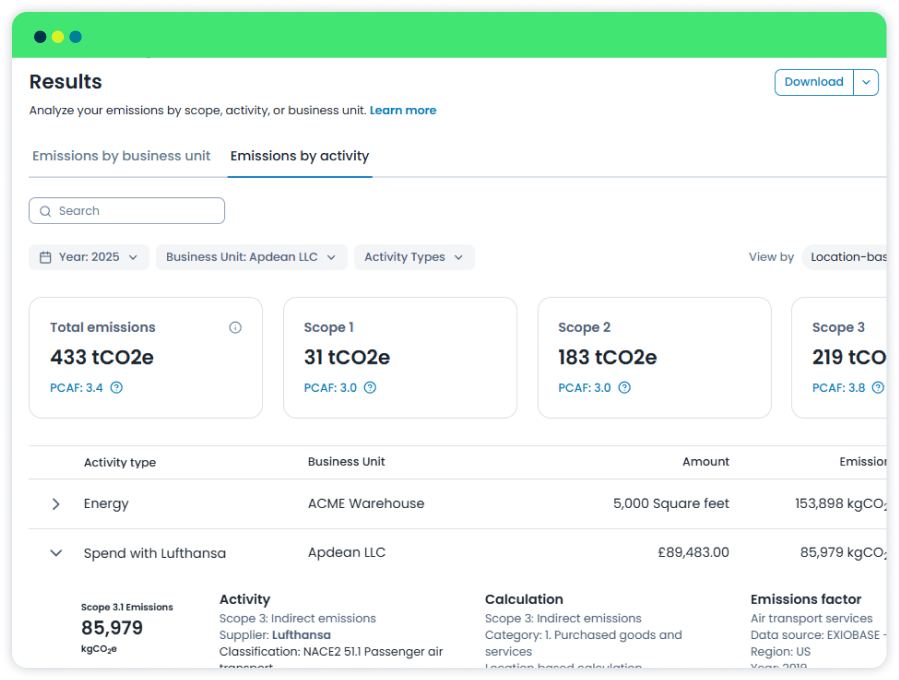Click the Apdean LLC table cell
This screenshot has width=899, height=680.
pyautogui.click(x=346, y=552)
